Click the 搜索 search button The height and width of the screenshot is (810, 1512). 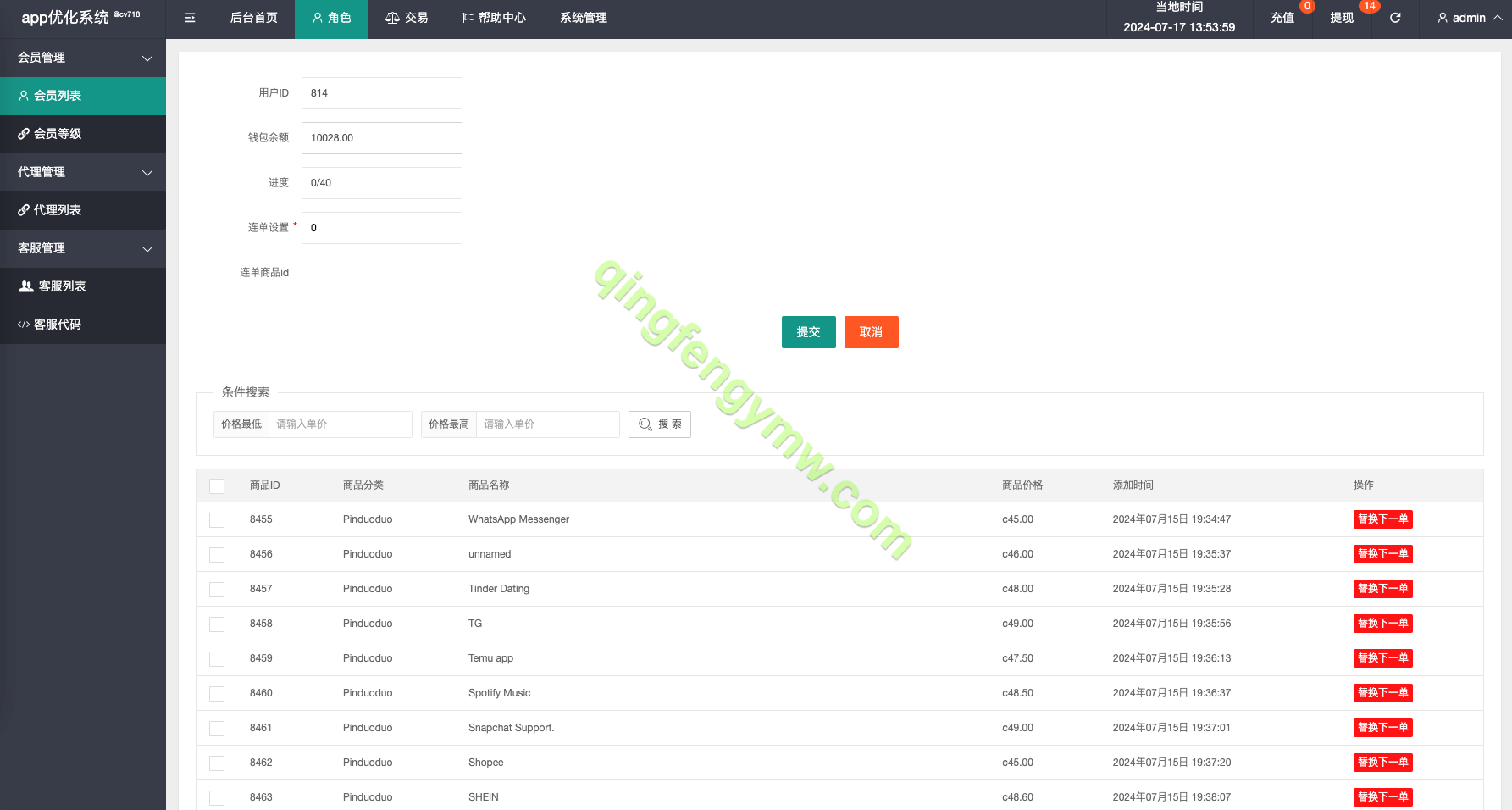[660, 424]
